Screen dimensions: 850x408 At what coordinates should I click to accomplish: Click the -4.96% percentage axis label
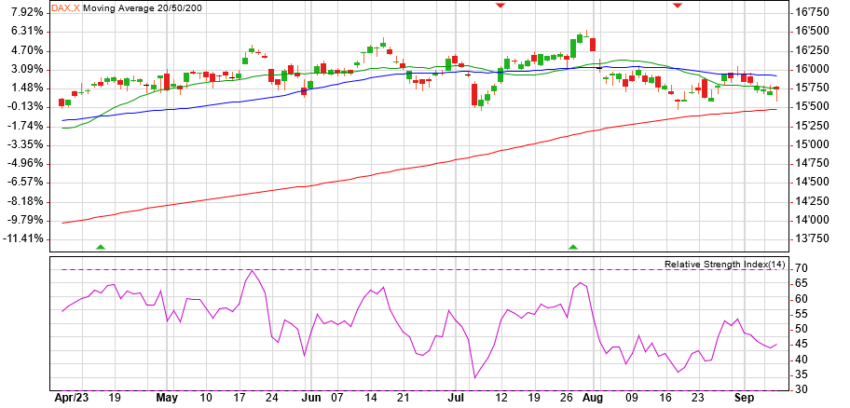coord(25,164)
